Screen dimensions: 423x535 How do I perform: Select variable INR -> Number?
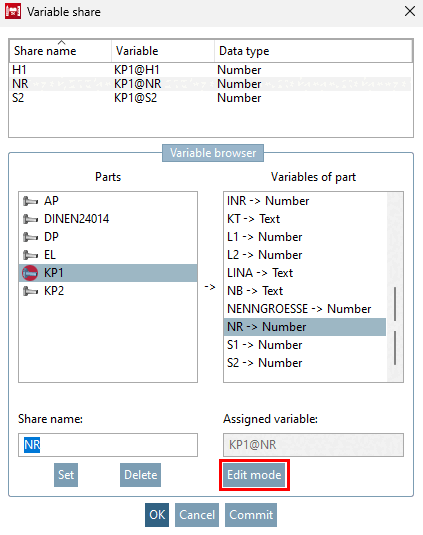click(x=305, y=201)
